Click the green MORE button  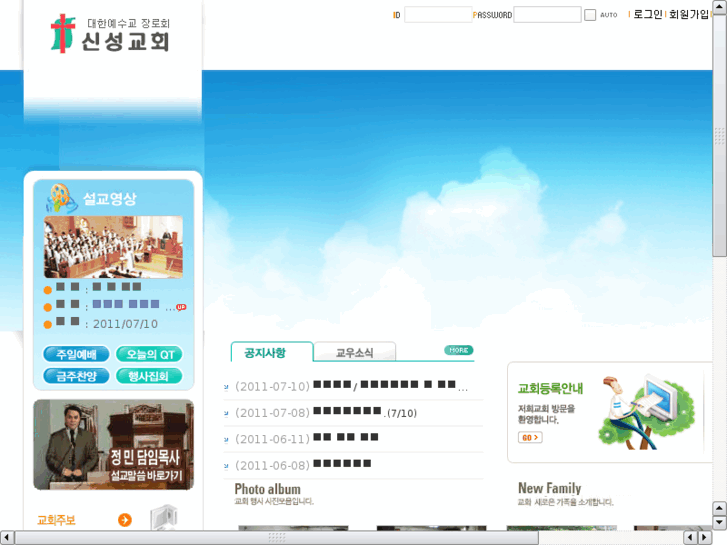459,350
